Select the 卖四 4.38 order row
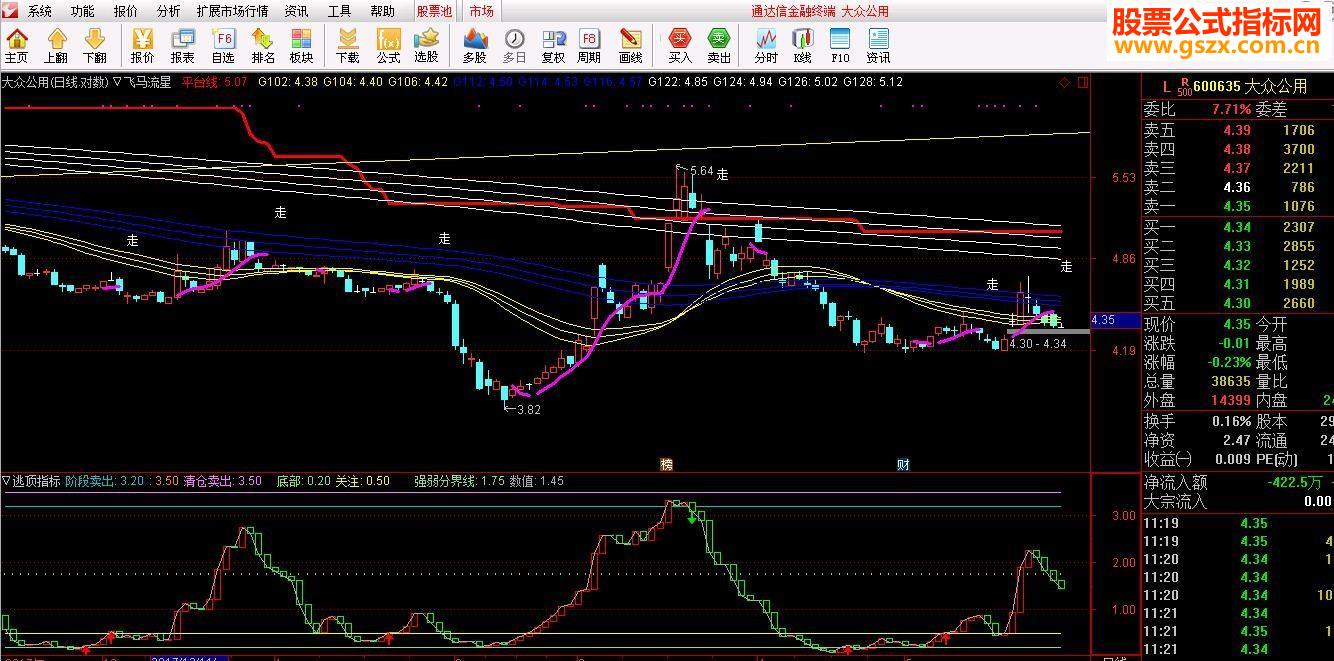Viewport: 1334px width, 661px height. coord(1238,149)
